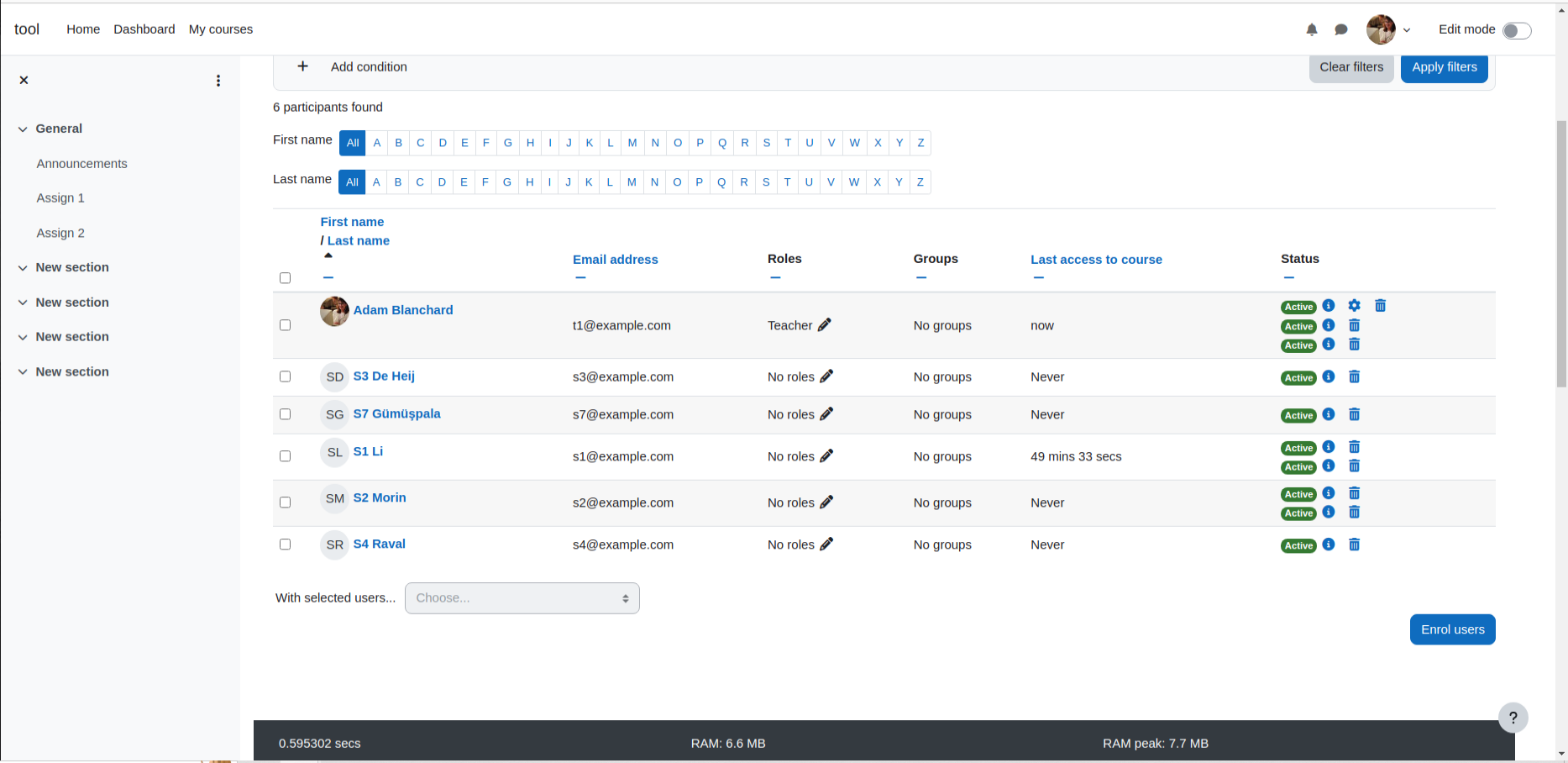The height and width of the screenshot is (763, 1568).
Task: Edit roles for S1 Li
Action: [826, 456]
